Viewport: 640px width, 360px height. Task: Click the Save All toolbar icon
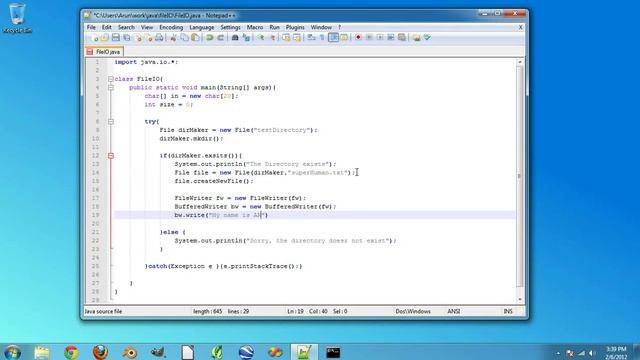point(127,38)
